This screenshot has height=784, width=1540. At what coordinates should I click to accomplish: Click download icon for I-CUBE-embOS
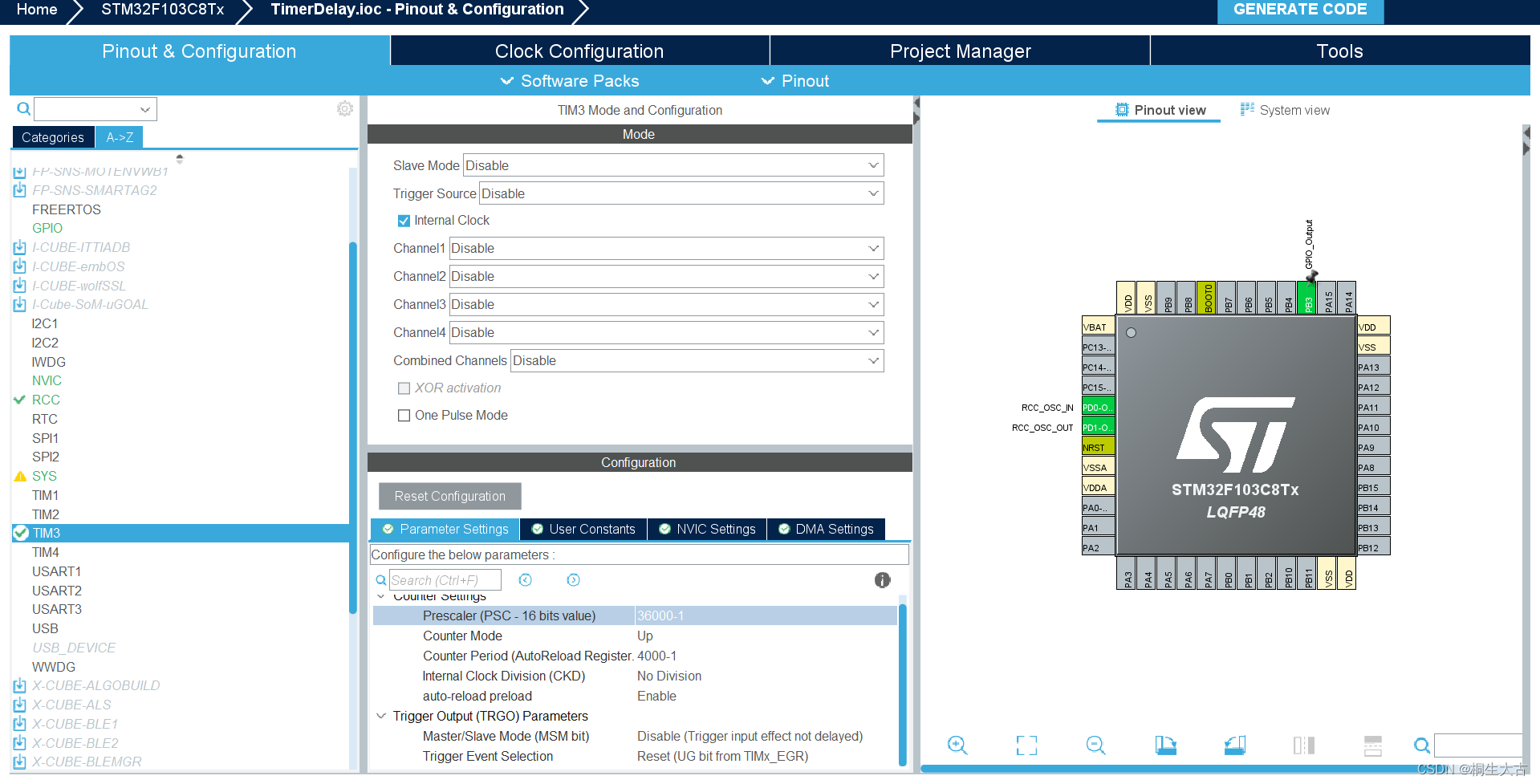point(20,266)
